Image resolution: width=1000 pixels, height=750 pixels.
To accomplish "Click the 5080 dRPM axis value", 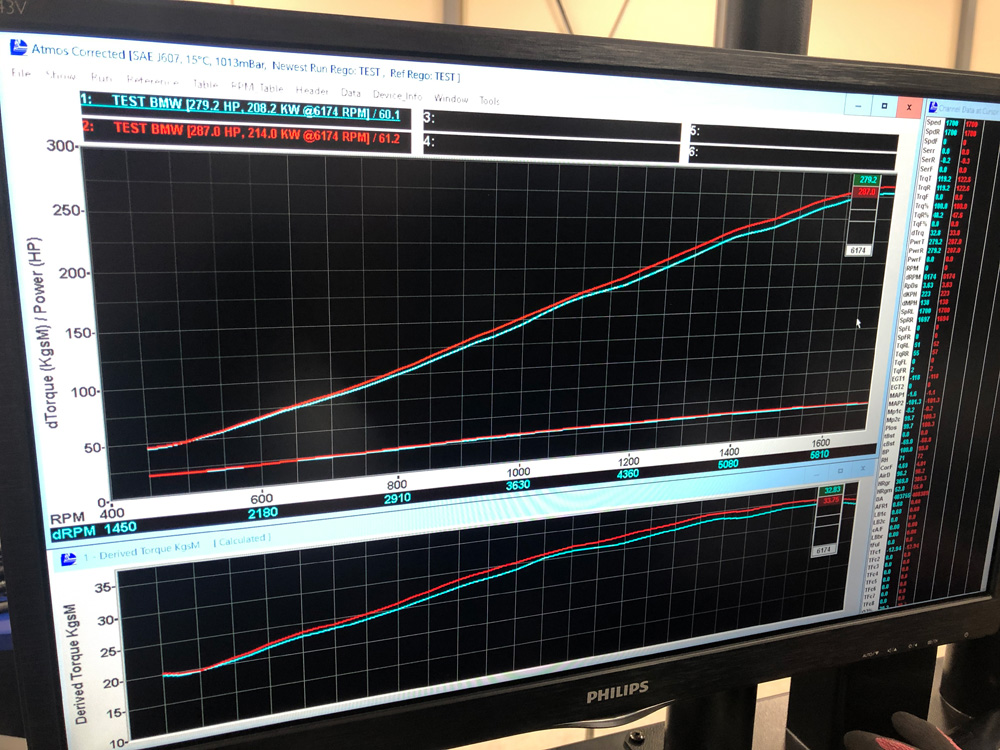I will 728,464.
